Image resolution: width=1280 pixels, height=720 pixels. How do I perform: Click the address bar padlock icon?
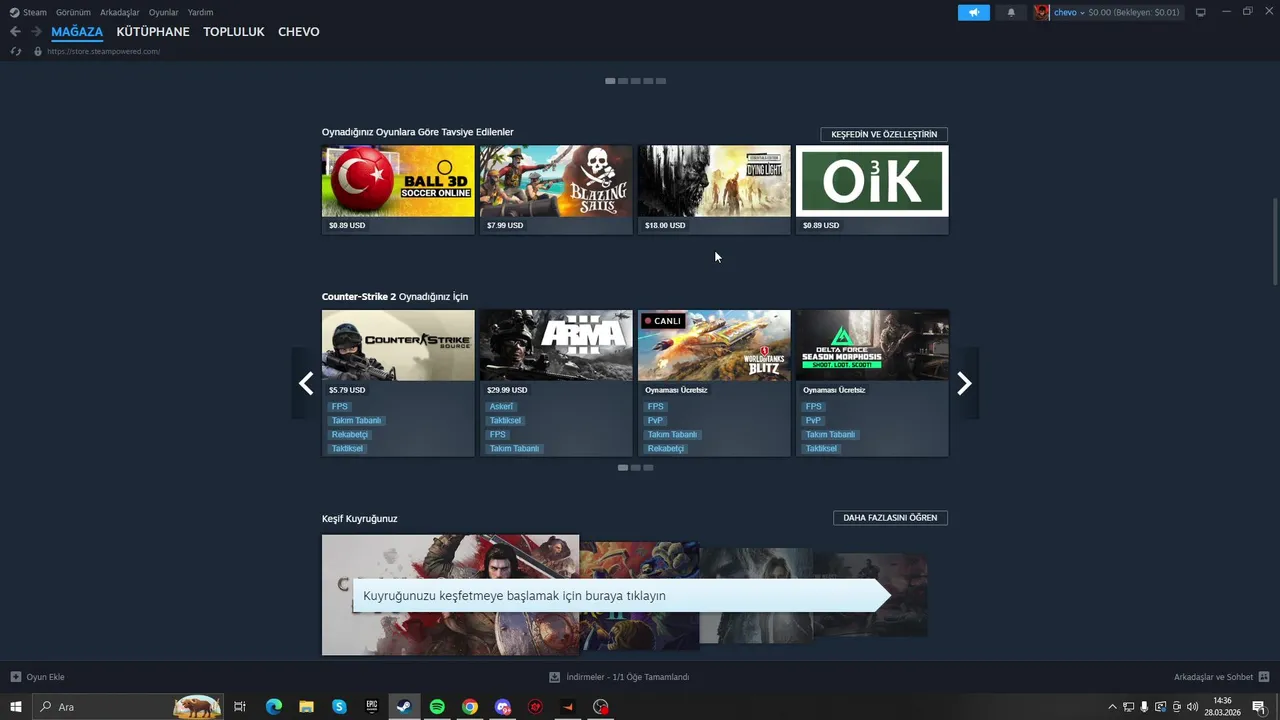pyautogui.click(x=38, y=51)
